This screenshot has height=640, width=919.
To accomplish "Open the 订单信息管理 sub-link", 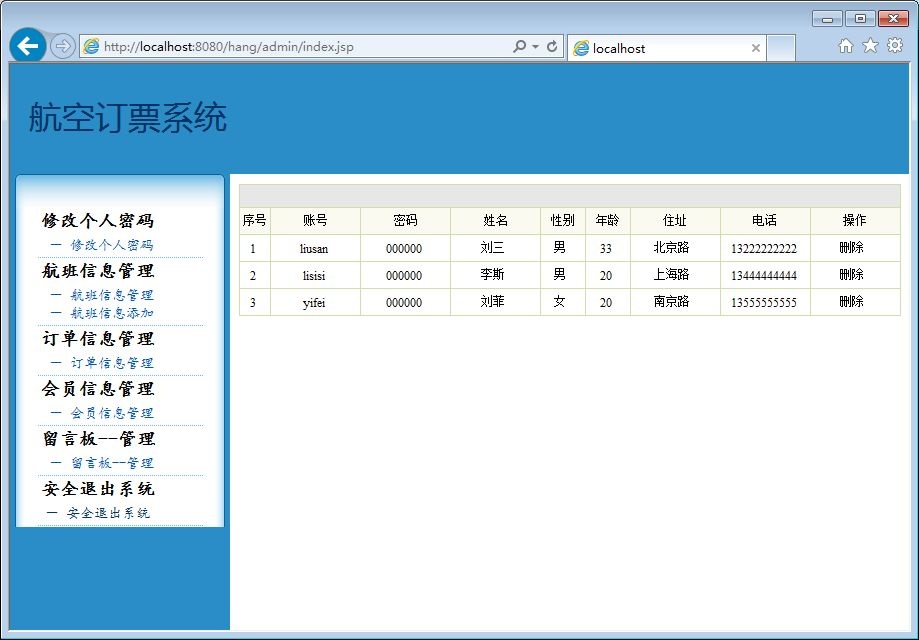I will click(112, 363).
